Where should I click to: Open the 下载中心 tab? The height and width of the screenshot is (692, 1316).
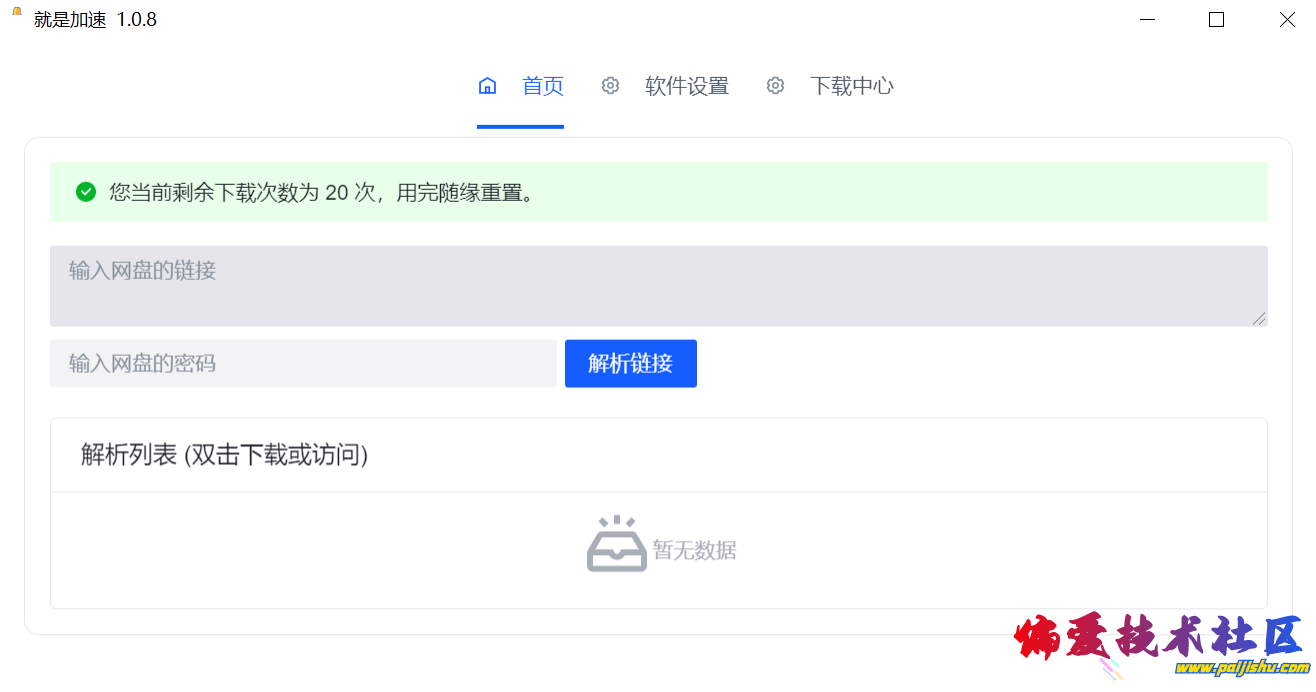pyautogui.click(x=851, y=86)
